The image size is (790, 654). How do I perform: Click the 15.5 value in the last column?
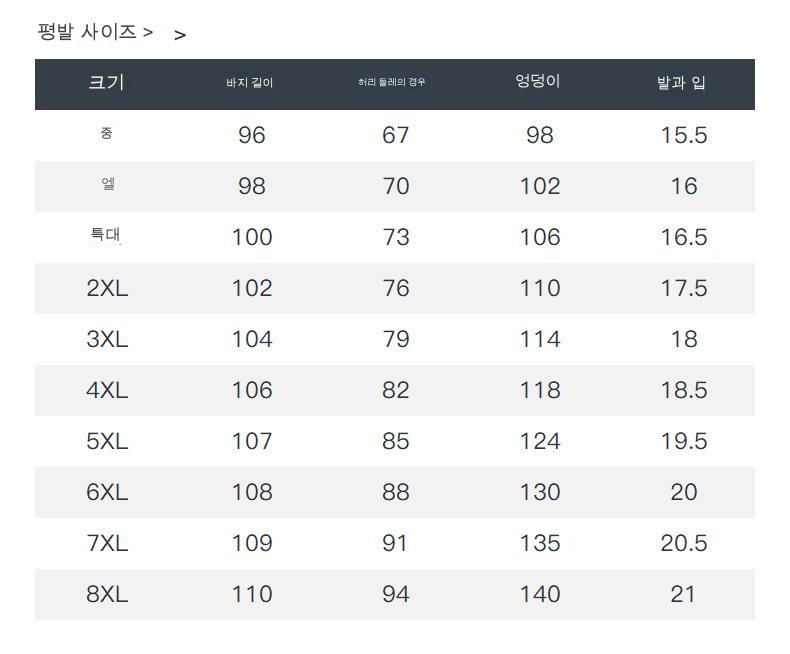click(x=684, y=135)
